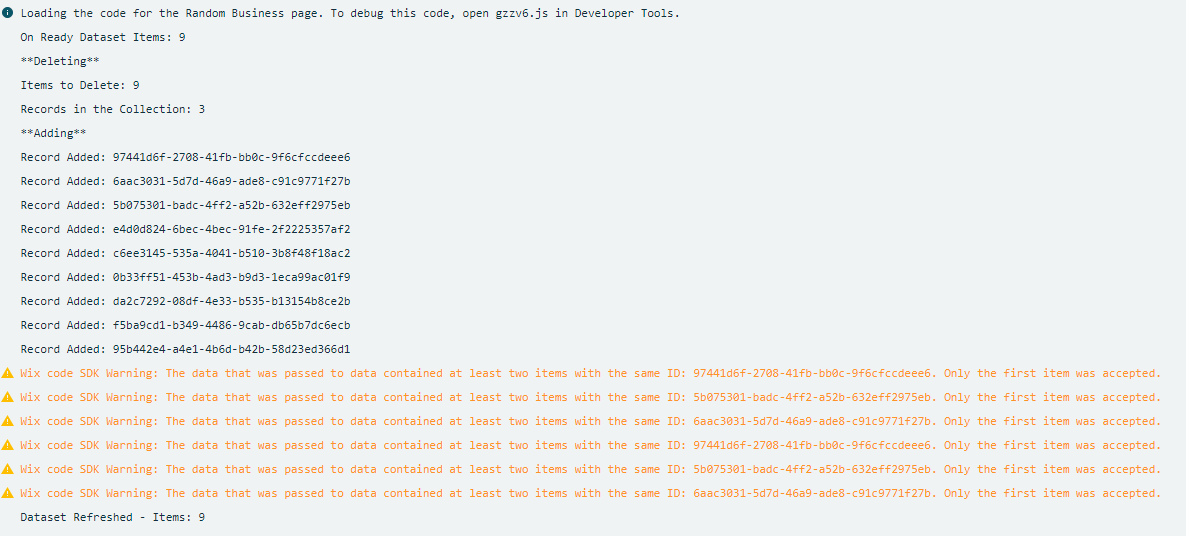
Task: Select the 'Loading the code for the Random Business page' line
Action: coord(349,13)
